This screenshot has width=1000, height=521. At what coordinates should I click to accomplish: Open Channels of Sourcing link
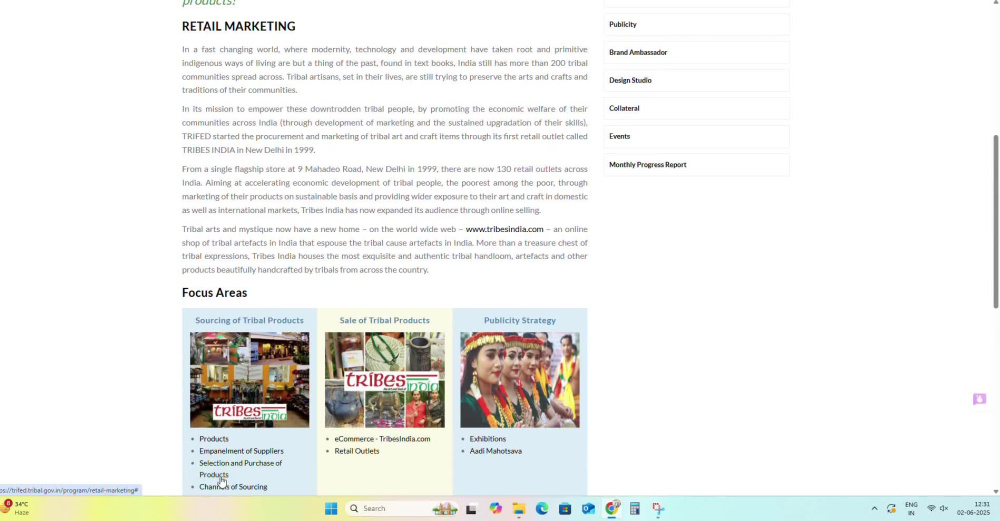pyautogui.click(x=233, y=487)
